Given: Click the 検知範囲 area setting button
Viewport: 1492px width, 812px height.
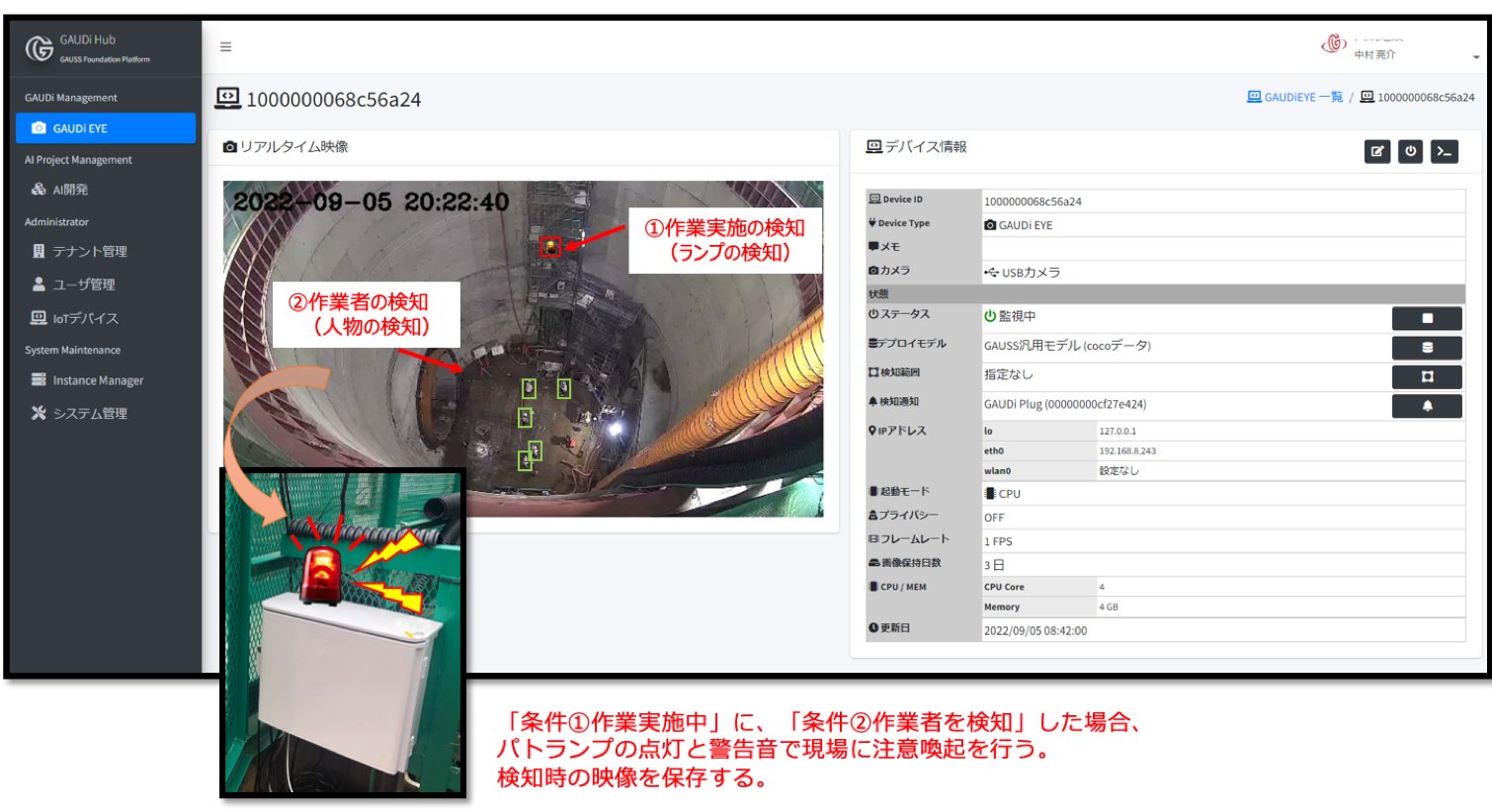Looking at the screenshot, I should pos(1427,376).
